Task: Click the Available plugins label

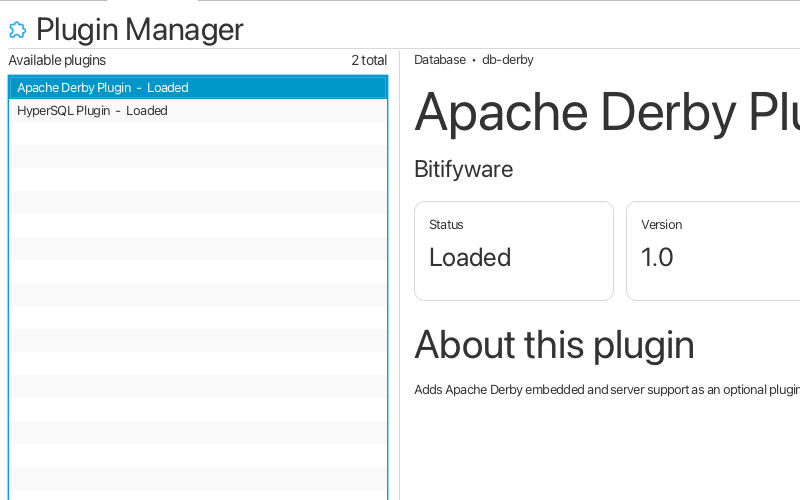Action: [57, 60]
